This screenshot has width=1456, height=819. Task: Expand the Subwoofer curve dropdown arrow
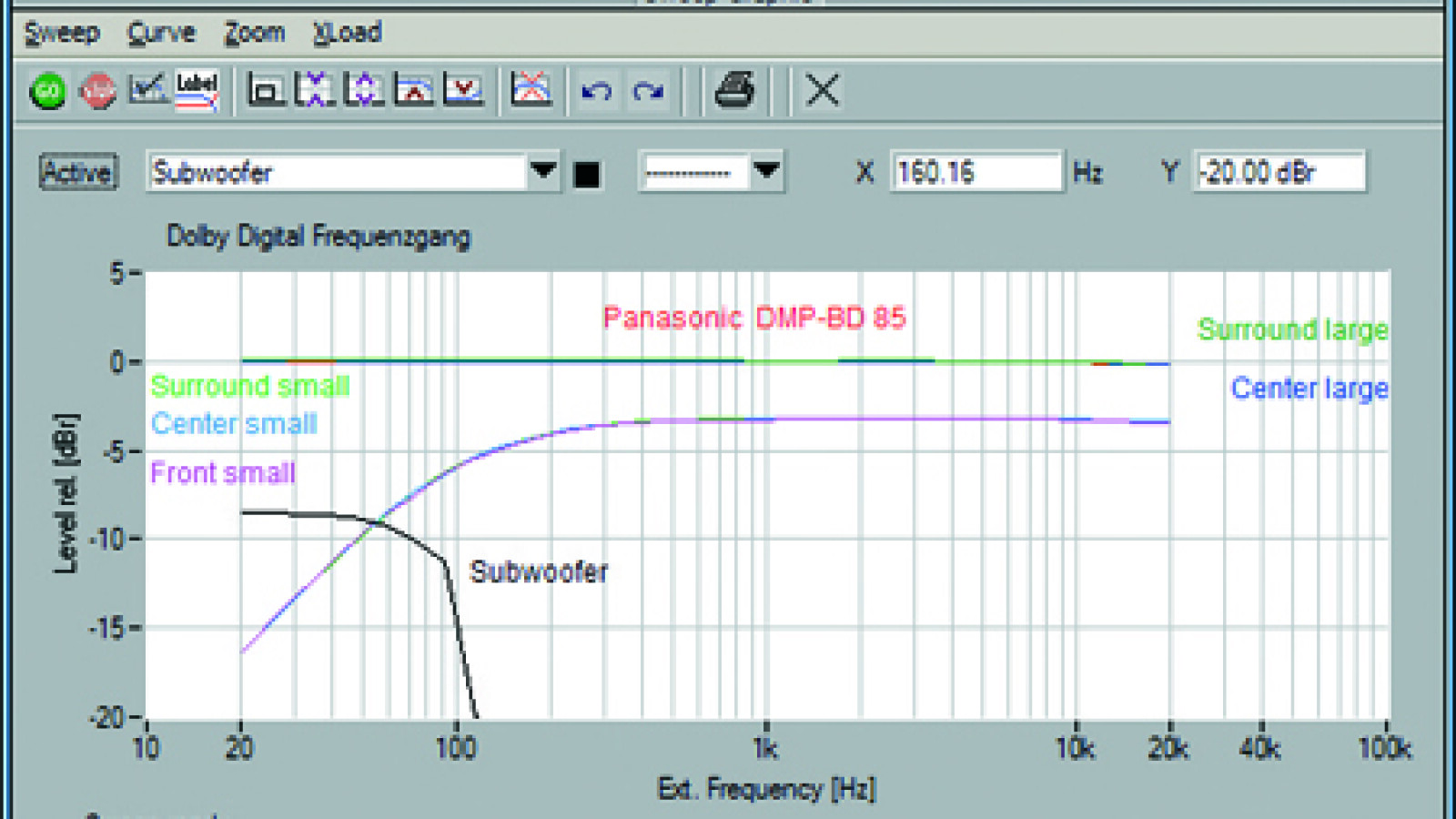543,171
